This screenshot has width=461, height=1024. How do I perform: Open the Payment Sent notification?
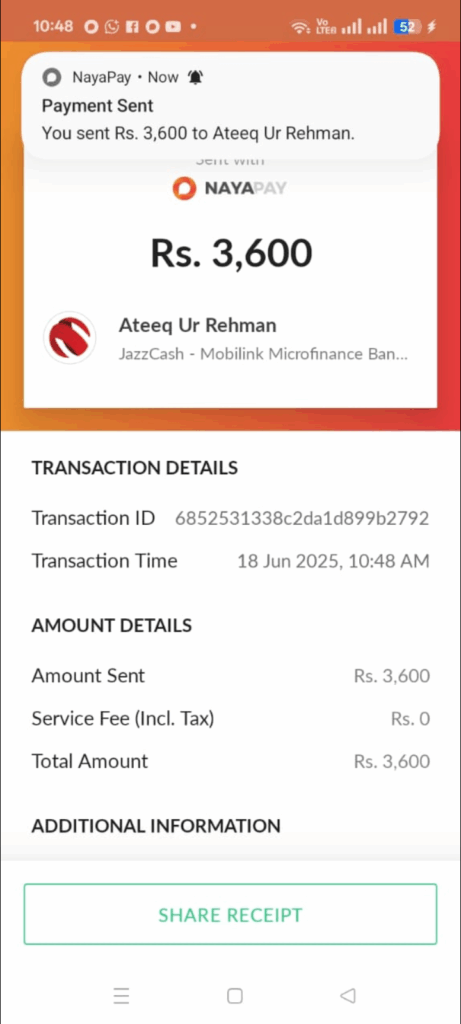[230, 106]
